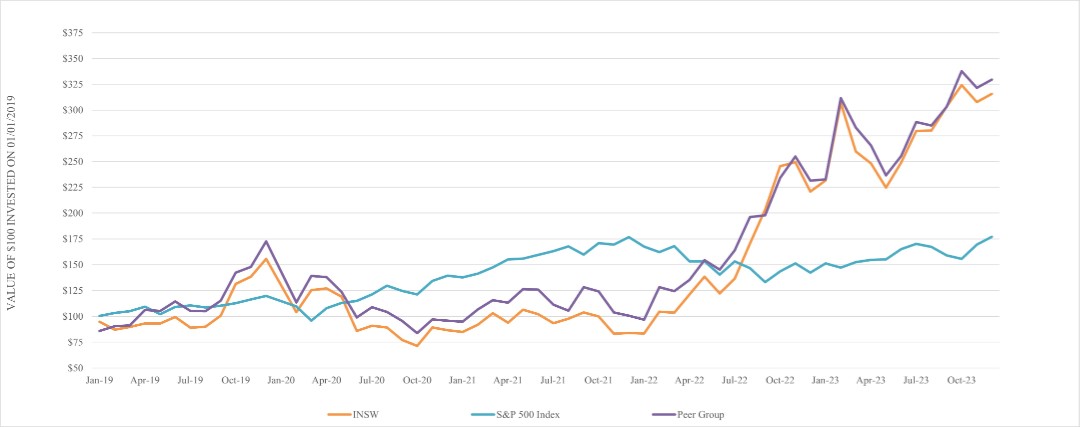Click the $100 y-axis label
1080x427 pixels.
coord(73,316)
